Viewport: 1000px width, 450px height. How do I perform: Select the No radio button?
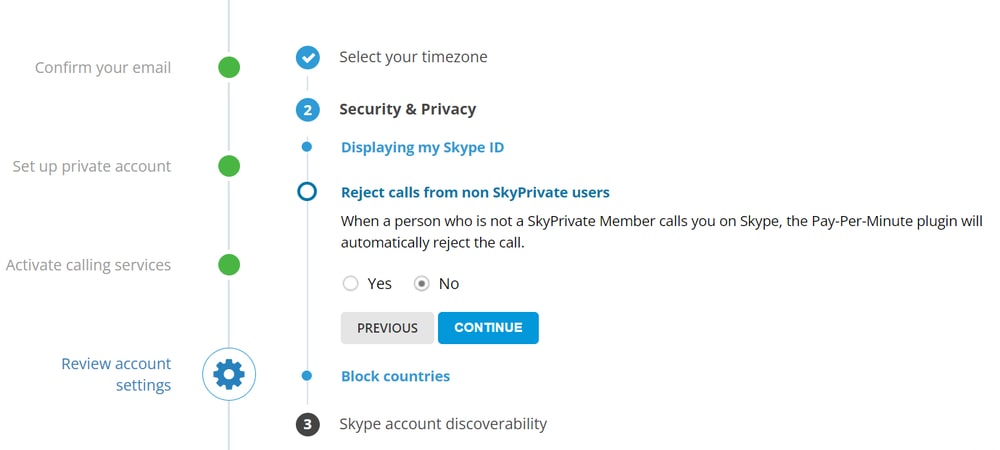tap(422, 284)
